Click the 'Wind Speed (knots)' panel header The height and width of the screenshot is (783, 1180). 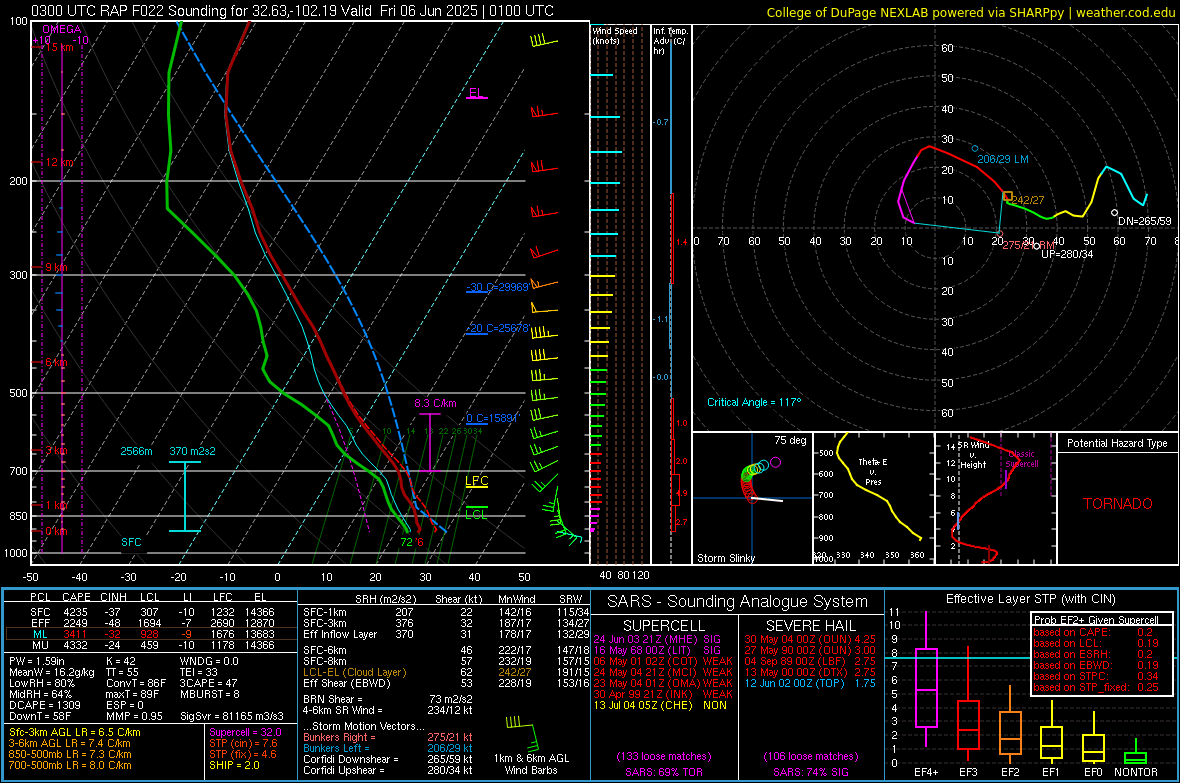[x=615, y=35]
